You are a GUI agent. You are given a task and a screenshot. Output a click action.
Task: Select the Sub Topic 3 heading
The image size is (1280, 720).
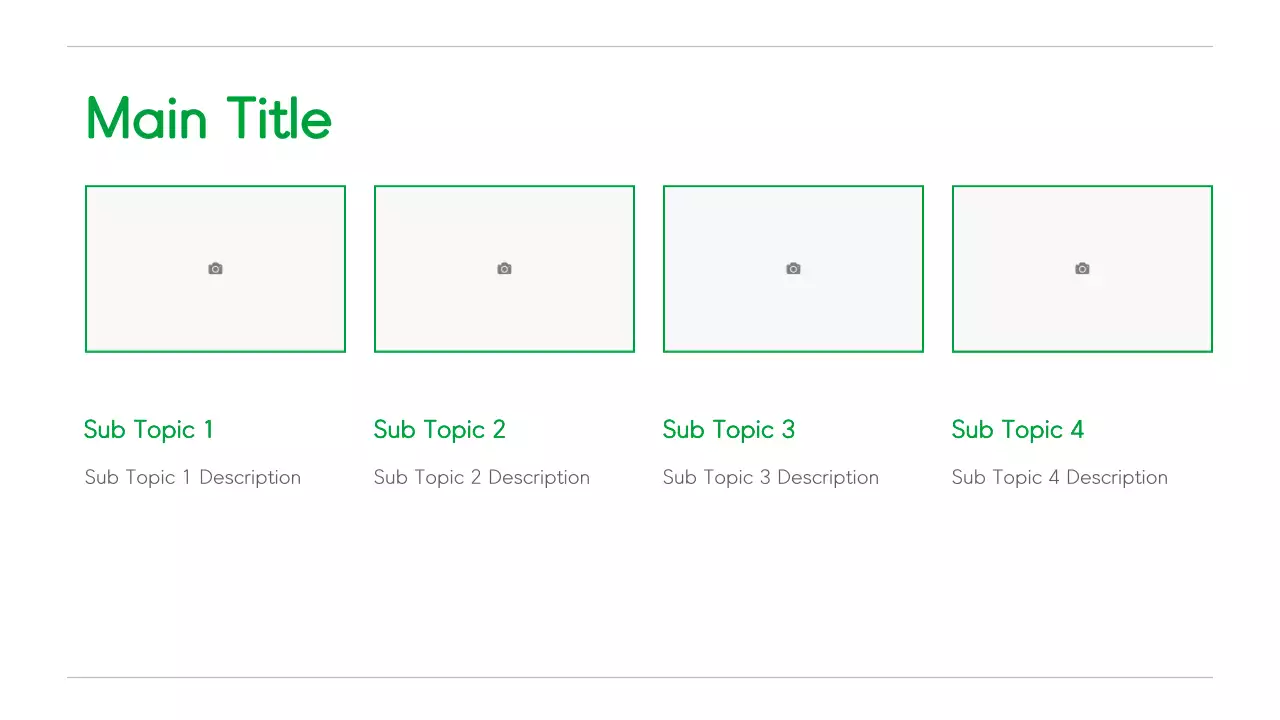coord(729,430)
